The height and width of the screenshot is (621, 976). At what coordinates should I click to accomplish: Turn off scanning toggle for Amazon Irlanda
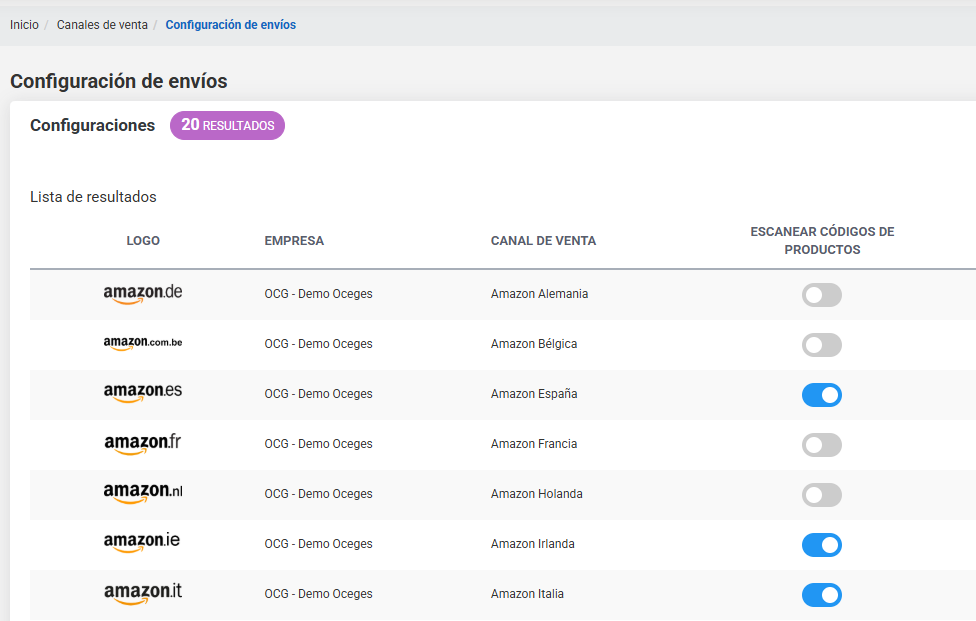822,545
